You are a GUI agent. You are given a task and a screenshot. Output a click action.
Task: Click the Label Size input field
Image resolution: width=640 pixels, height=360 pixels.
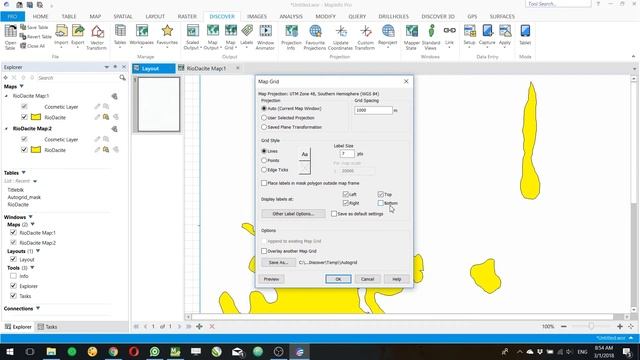(347, 154)
